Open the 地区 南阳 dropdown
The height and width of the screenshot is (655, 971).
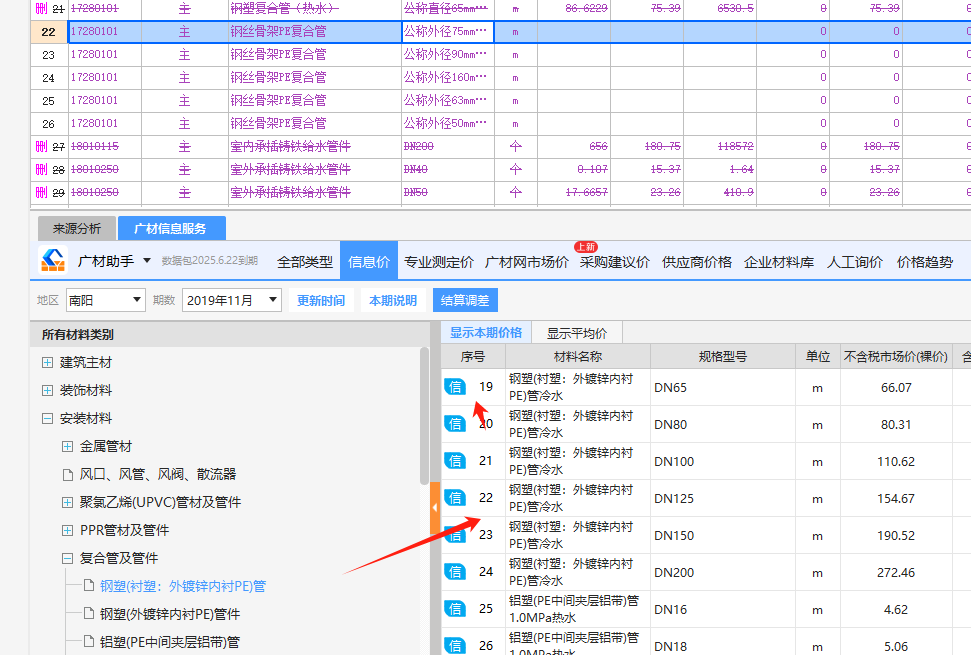tap(106, 300)
